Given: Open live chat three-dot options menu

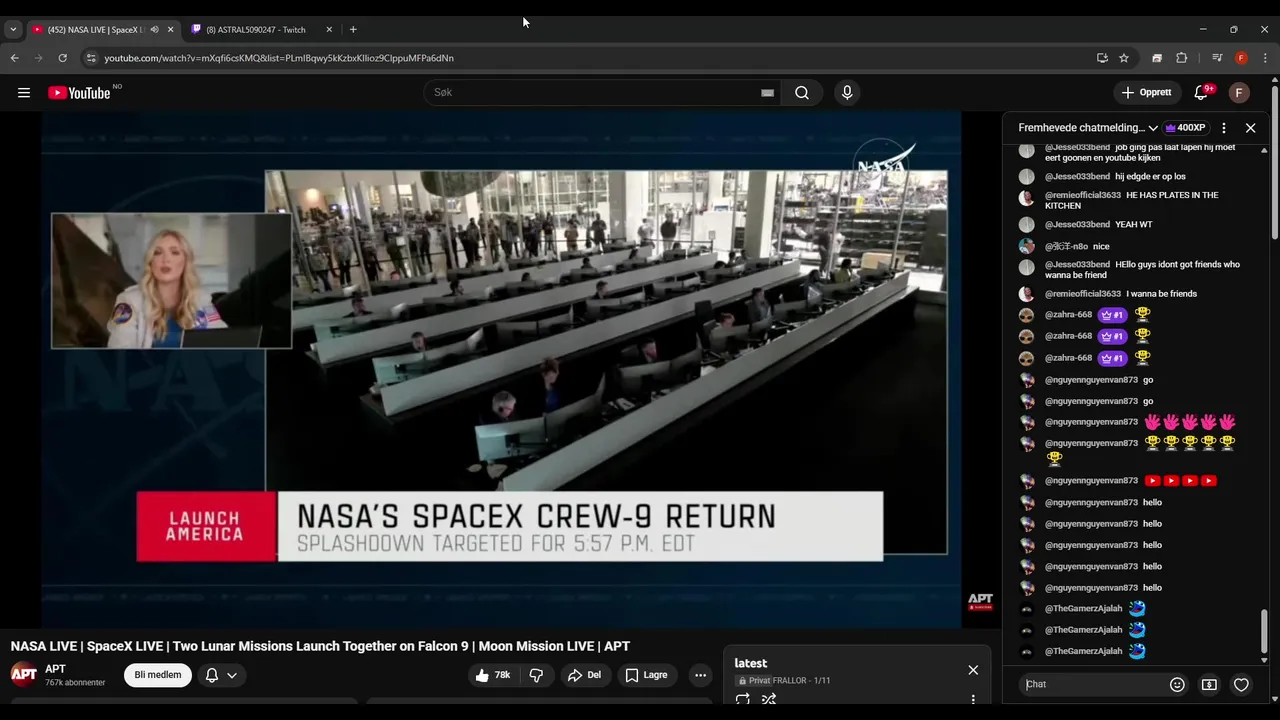Looking at the screenshot, I should (1223, 128).
